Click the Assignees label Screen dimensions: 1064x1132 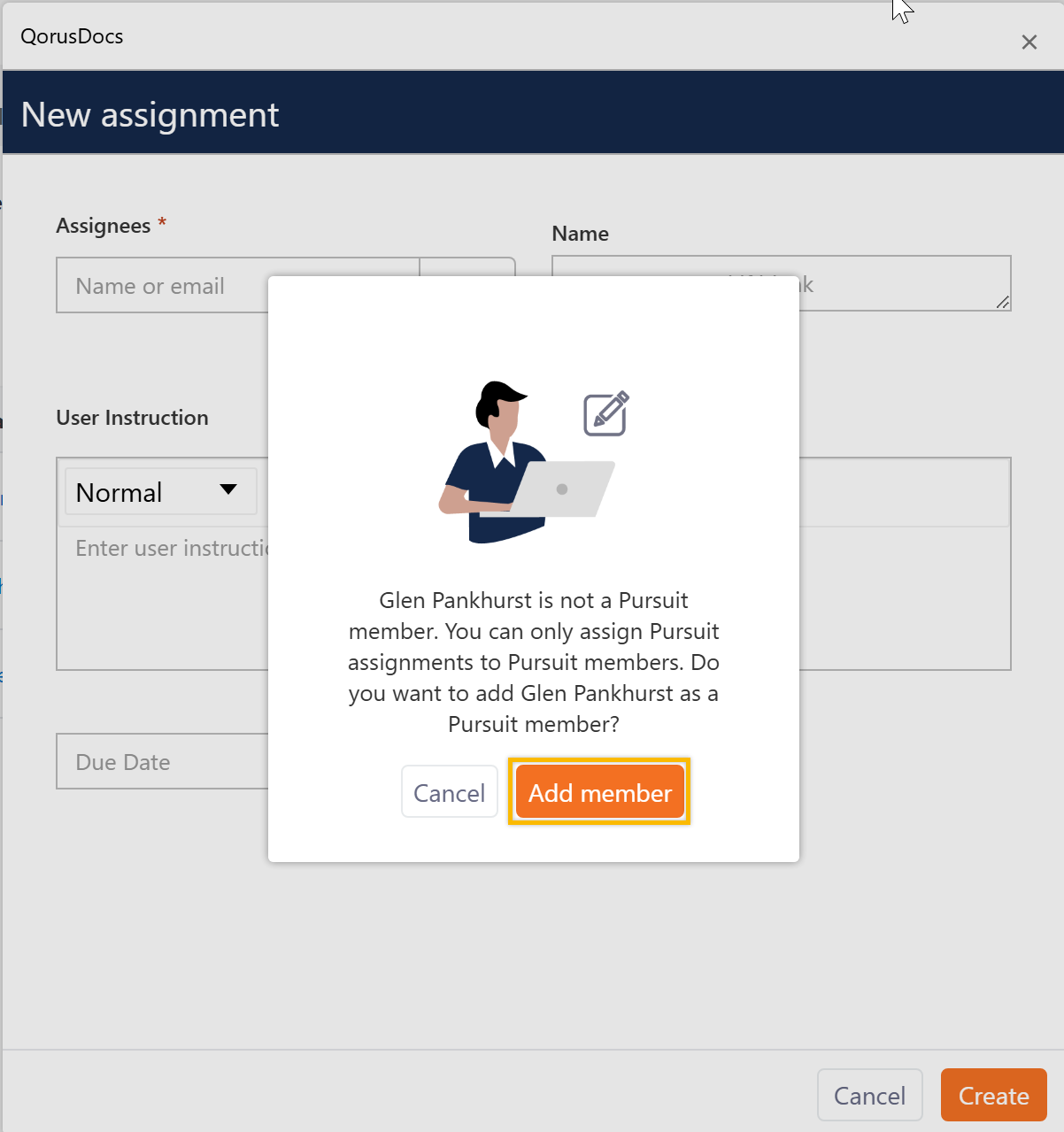point(103,226)
